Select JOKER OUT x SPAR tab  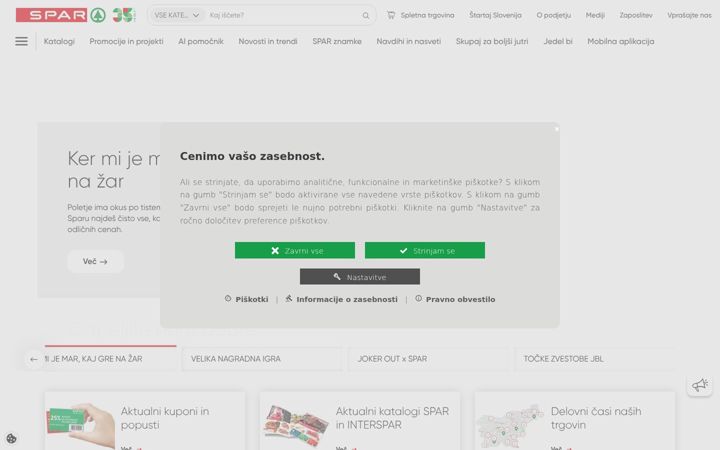pyautogui.click(x=429, y=359)
